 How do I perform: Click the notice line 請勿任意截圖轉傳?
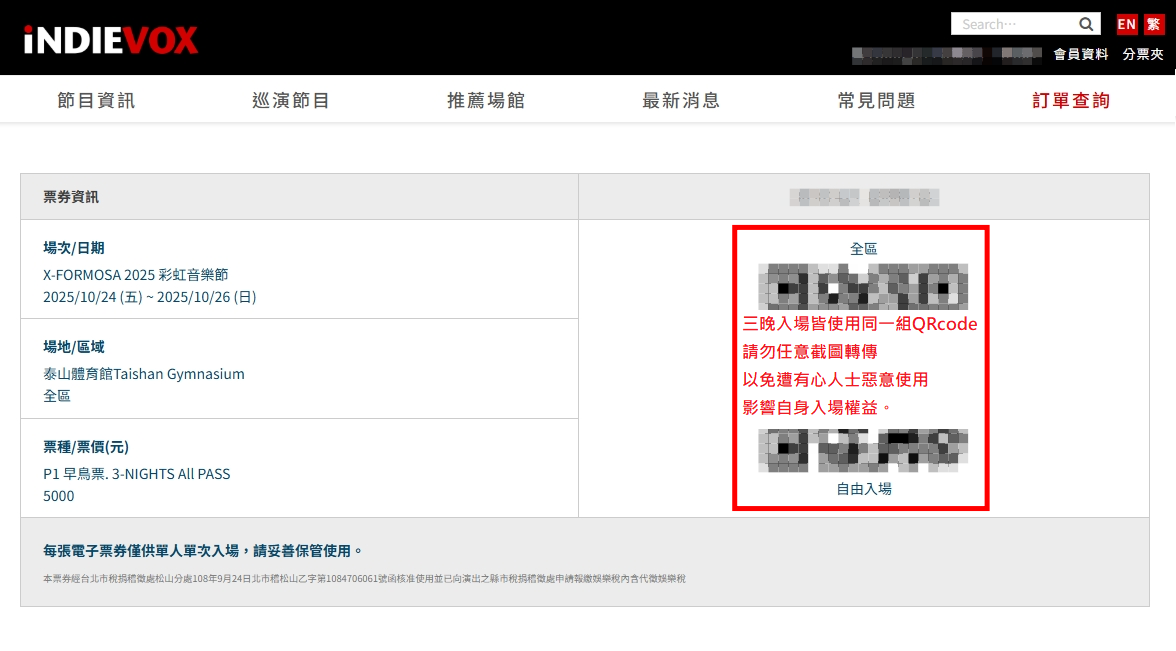point(810,352)
